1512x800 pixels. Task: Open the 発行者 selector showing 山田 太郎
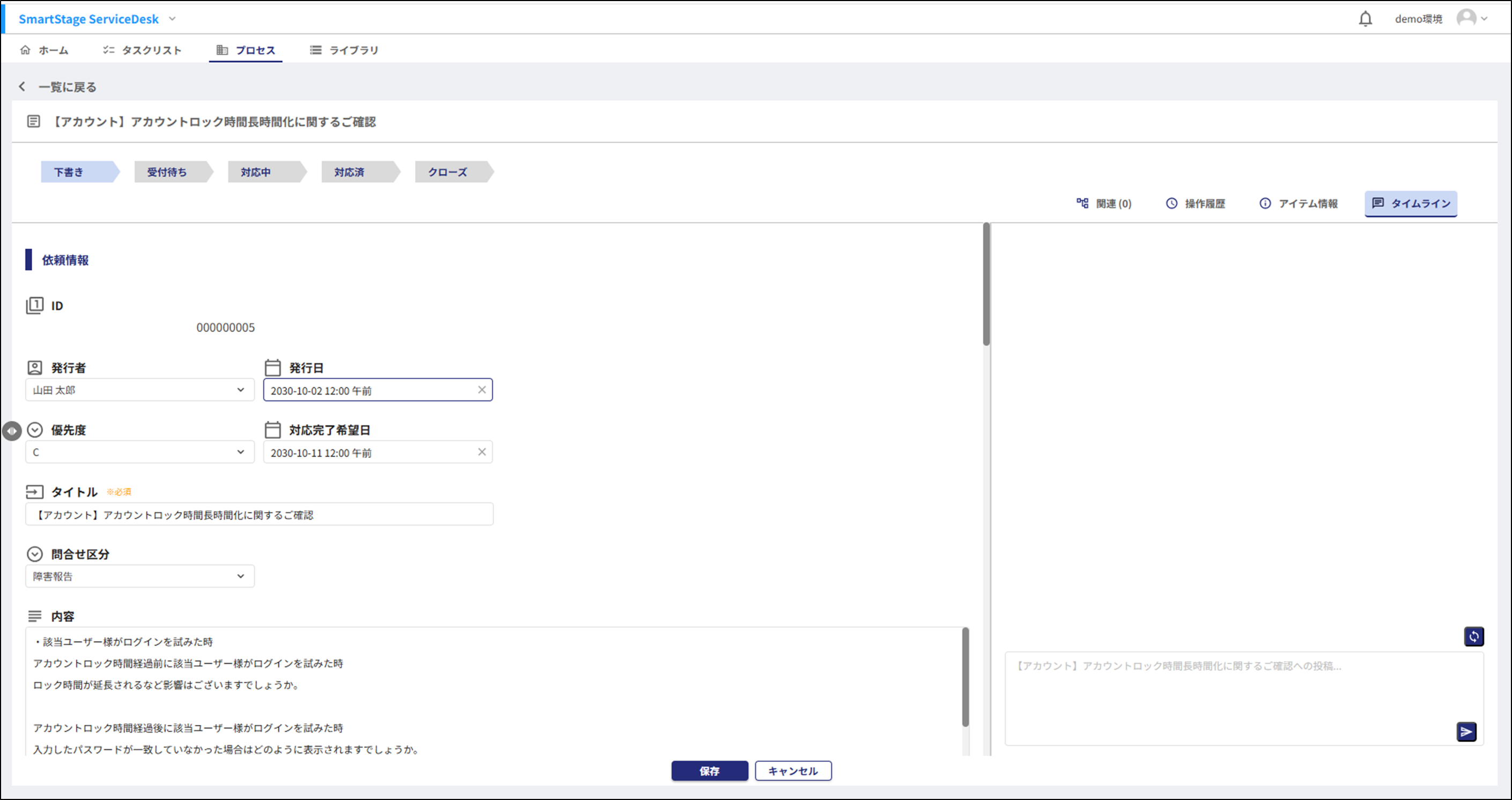click(x=240, y=389)
